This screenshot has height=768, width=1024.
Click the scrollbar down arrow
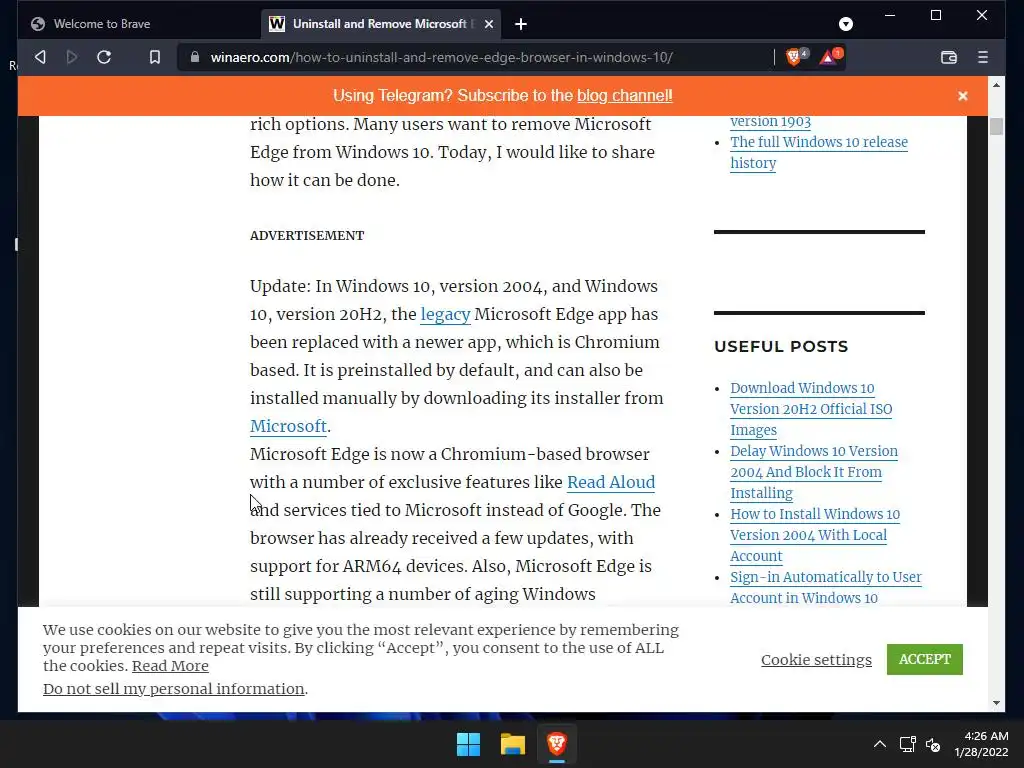point(996,703)
